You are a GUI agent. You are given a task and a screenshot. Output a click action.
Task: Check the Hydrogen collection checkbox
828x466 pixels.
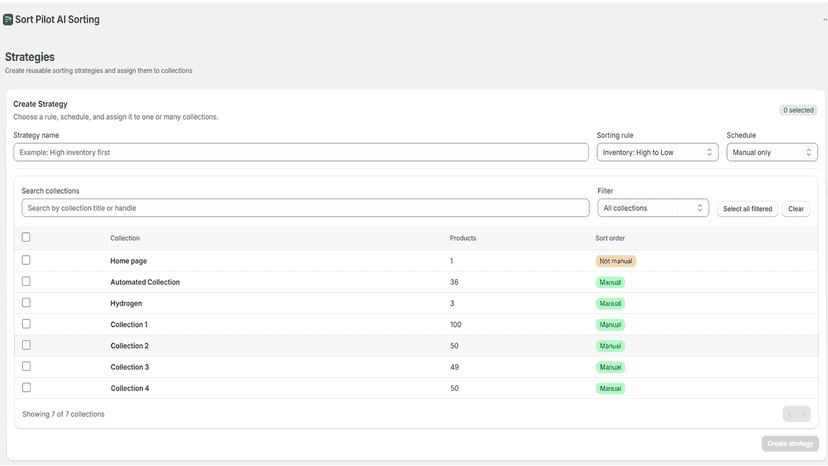click(26, 302)
